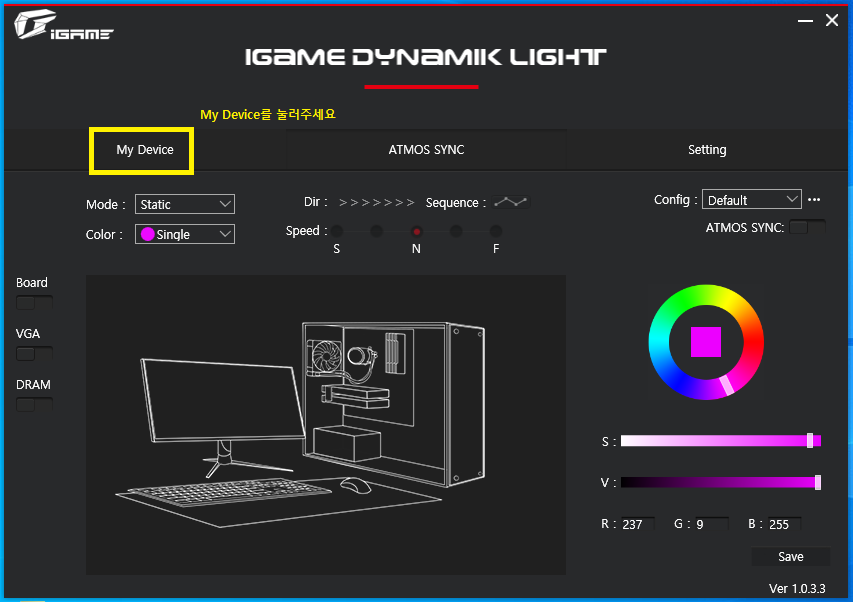
Task: Click the magenta swatch in the Color dropdown
Action: click(x=147, y=234)
